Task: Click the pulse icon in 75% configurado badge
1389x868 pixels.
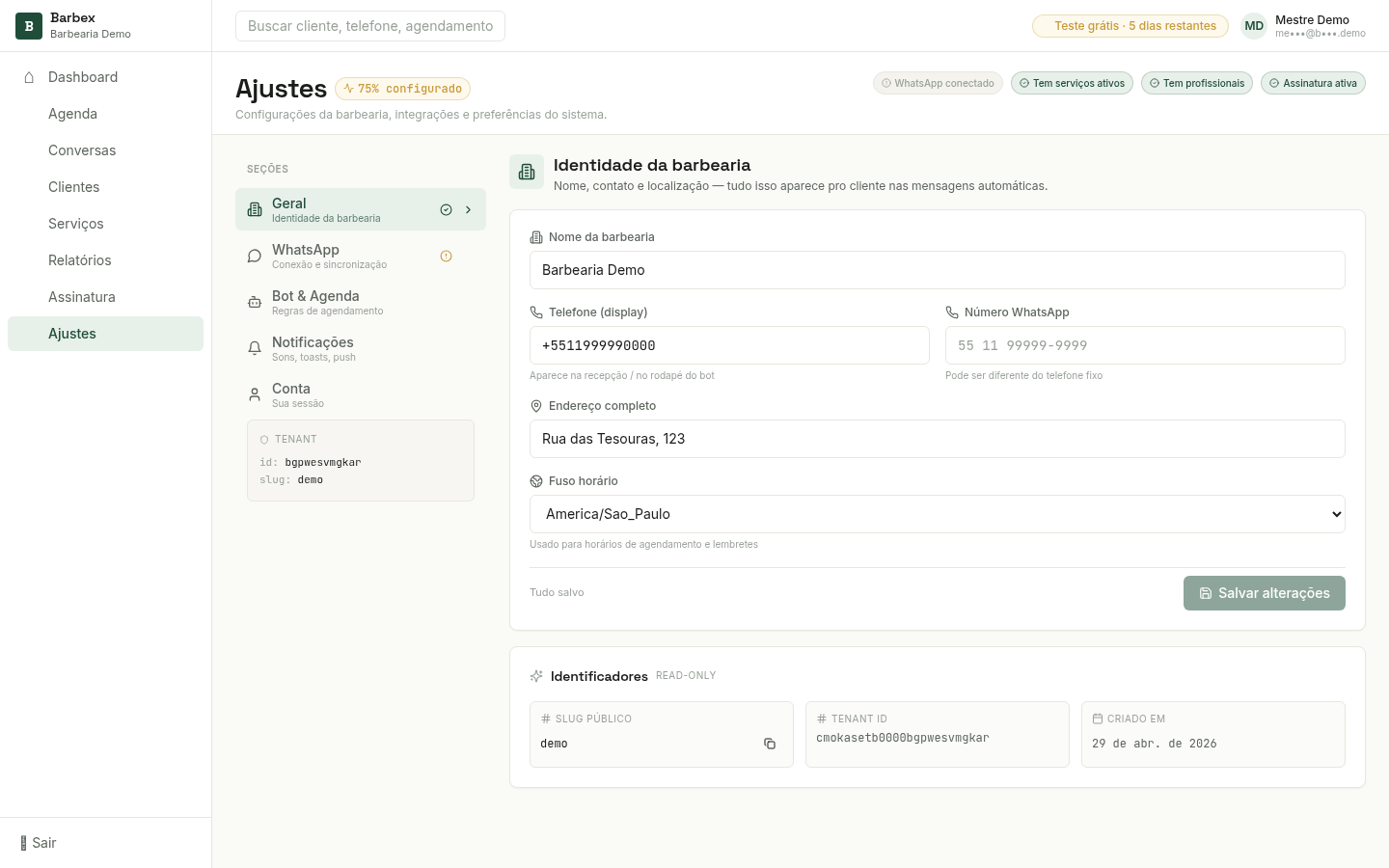Action: pos(349,88)
